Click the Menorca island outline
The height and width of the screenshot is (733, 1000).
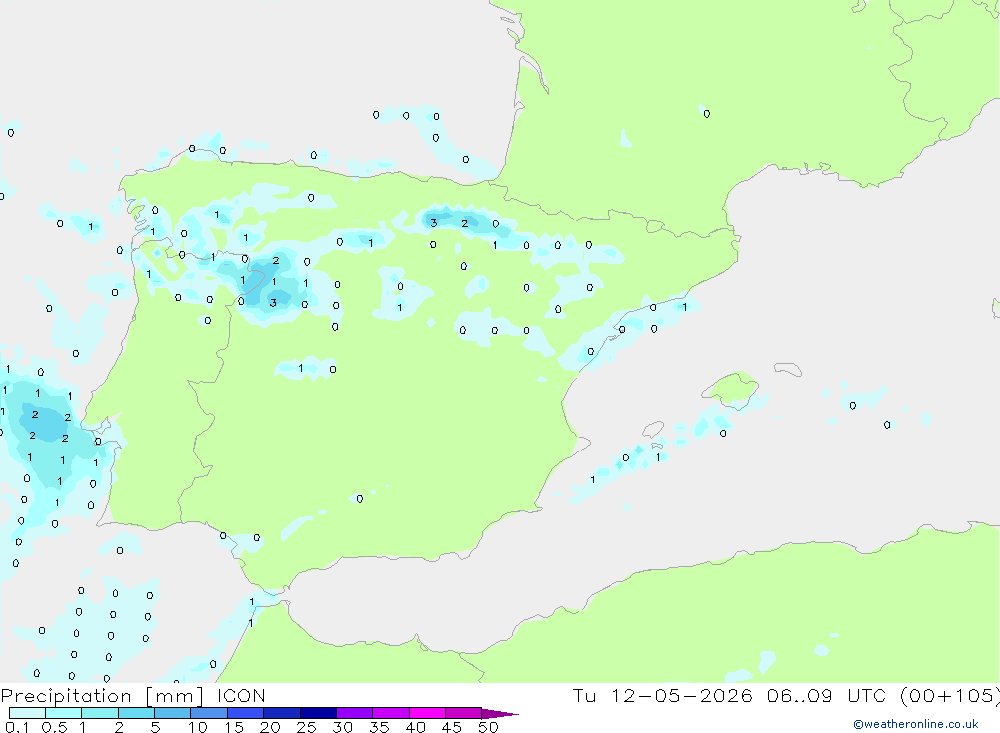pos(788,369)
